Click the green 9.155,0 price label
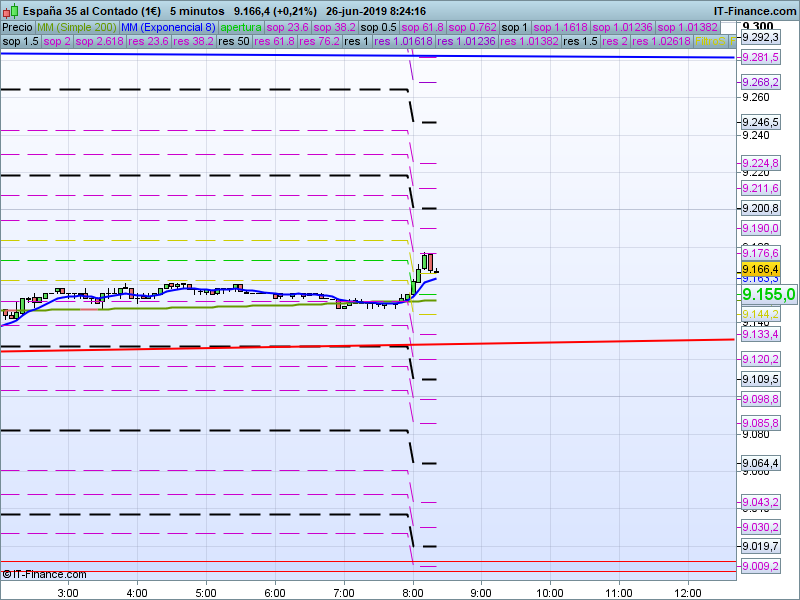Image resolution: width=800 pixels, height=600 pixels. tap(768, 294)
